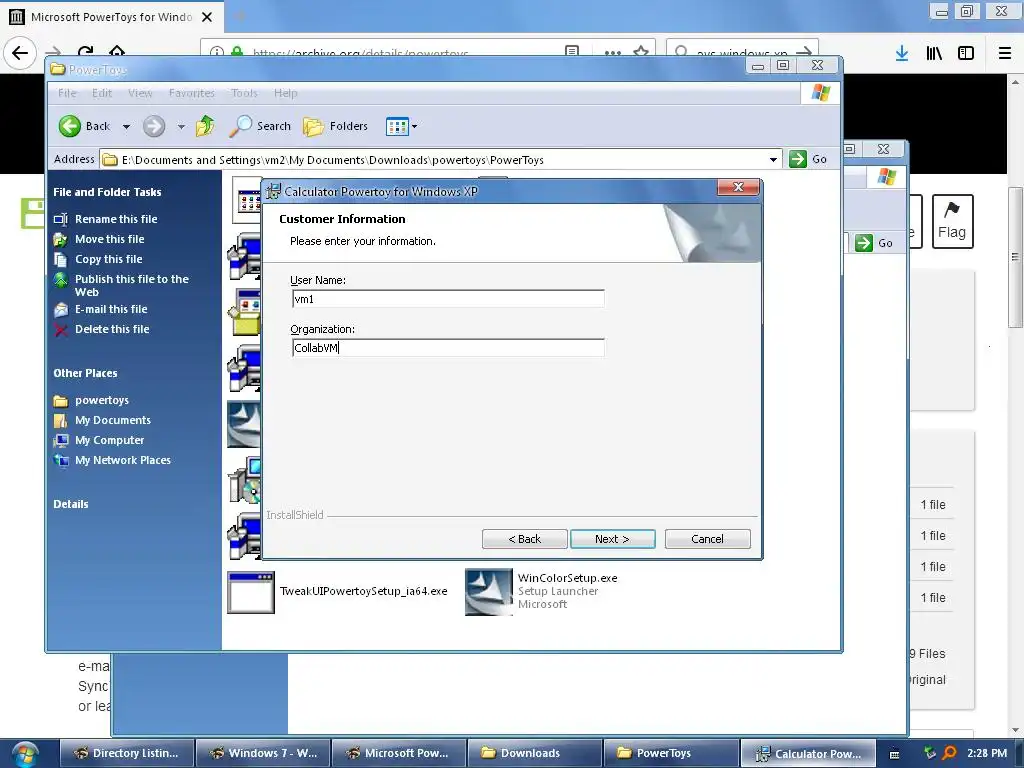Click the Flag button on archive.org page
Image resolution: width=1024 pixels, height=768 pixels.
(952, 221)
